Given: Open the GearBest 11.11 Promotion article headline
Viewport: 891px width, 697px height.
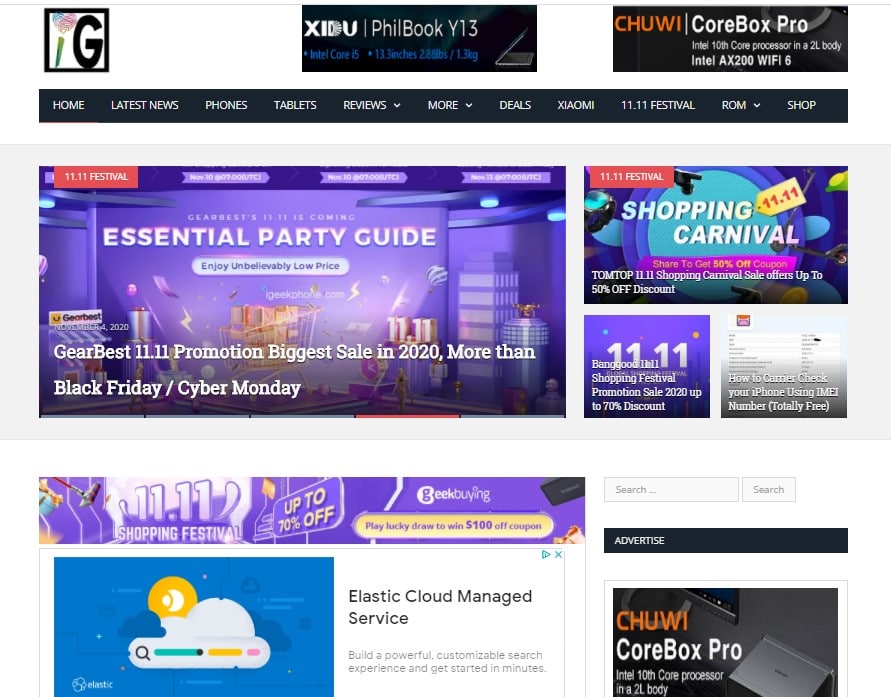Looking at the screenshot, I should point(294,370).
